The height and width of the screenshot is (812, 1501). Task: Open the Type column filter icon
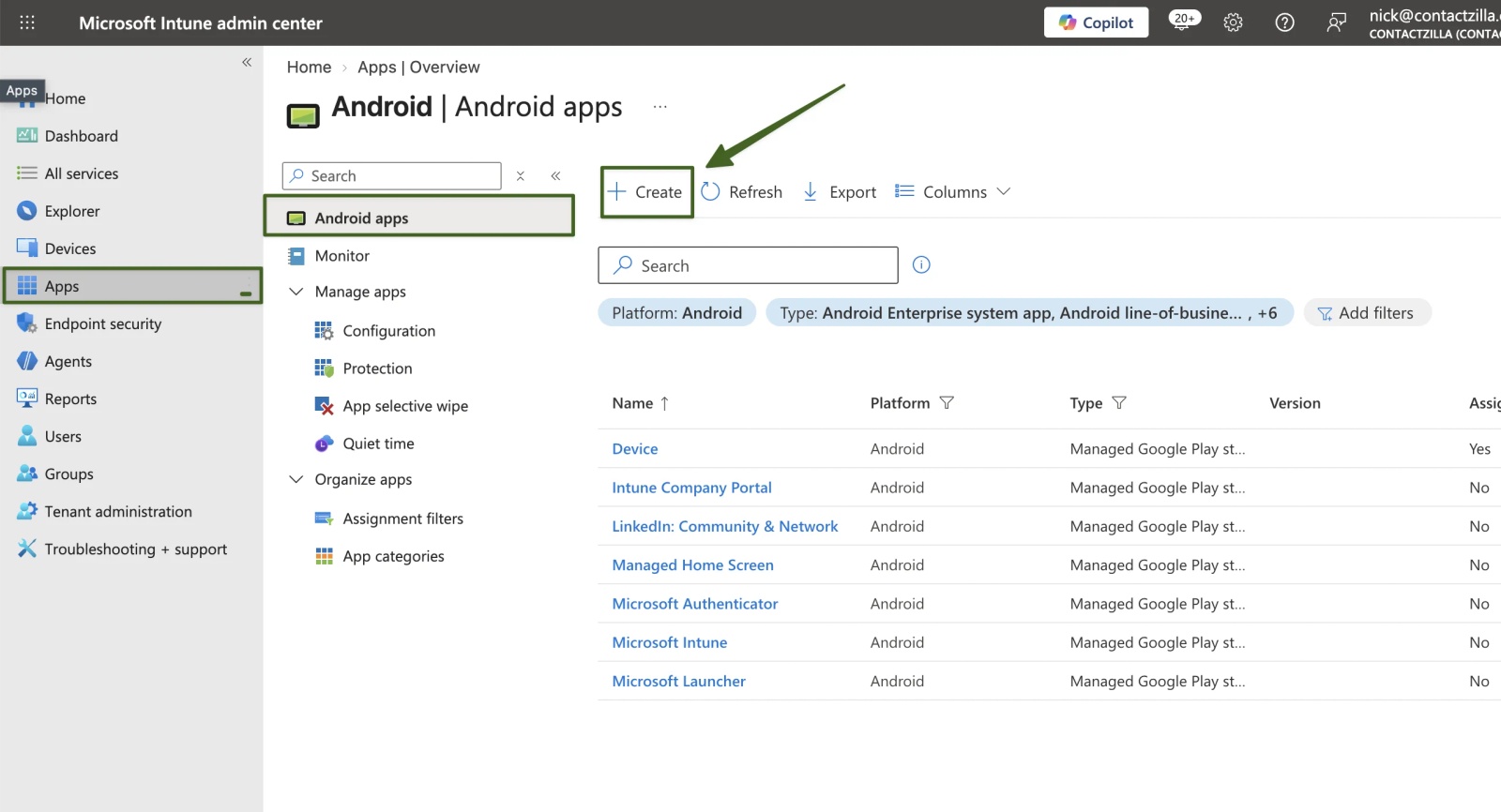point(1119,403)
